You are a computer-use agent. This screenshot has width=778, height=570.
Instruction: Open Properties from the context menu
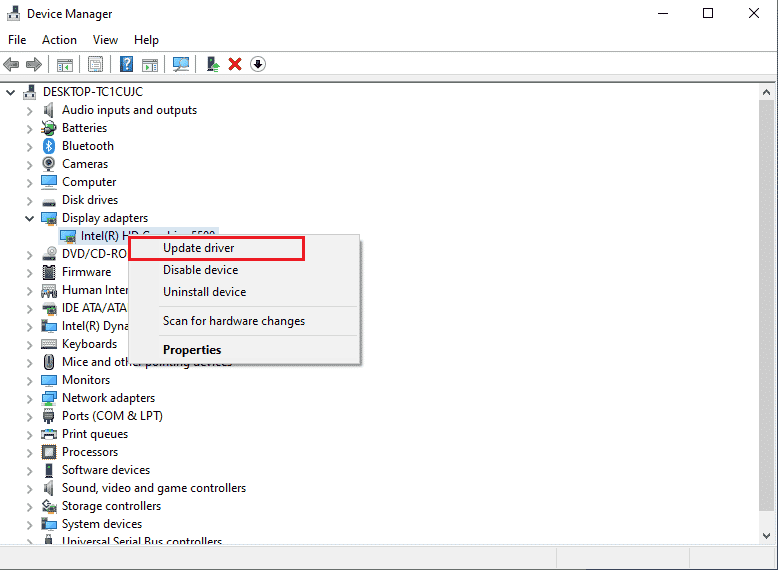(x=192, y=350)
